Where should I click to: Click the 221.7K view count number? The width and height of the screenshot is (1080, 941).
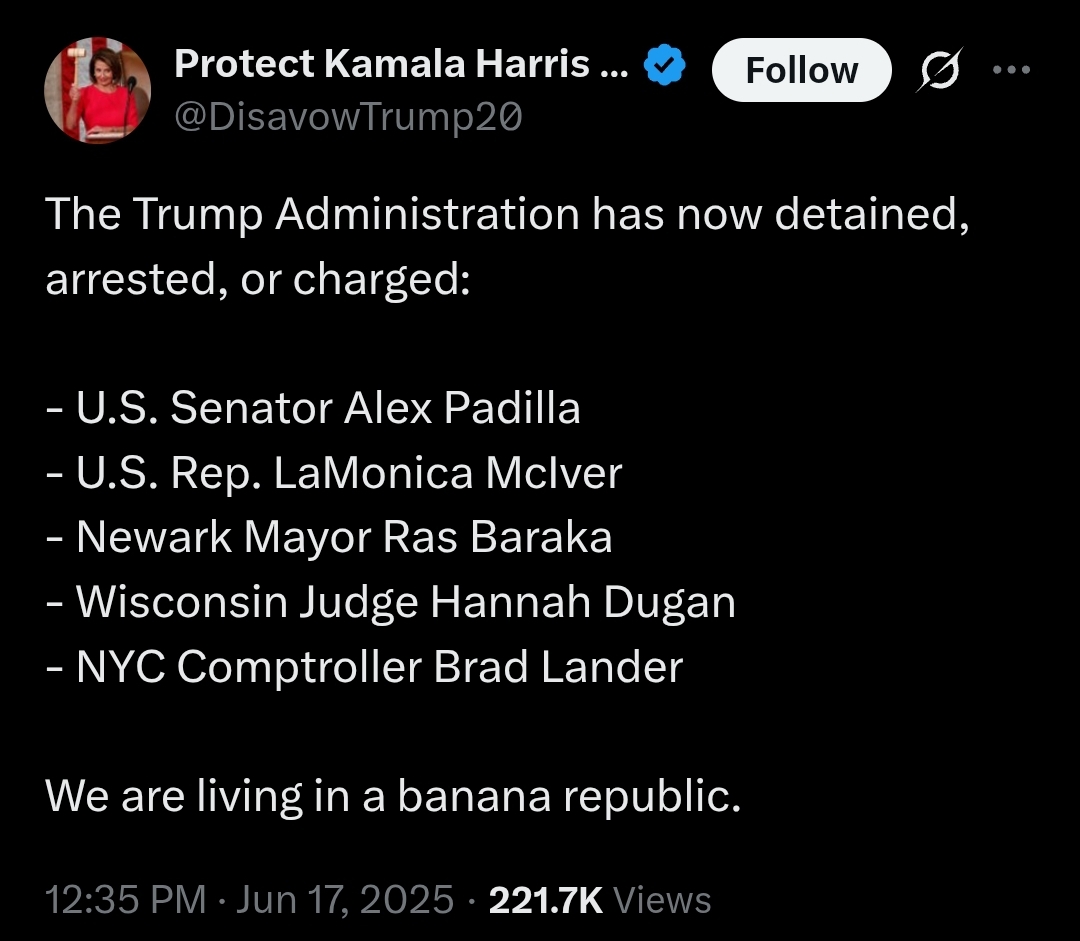tap(546, 900)
